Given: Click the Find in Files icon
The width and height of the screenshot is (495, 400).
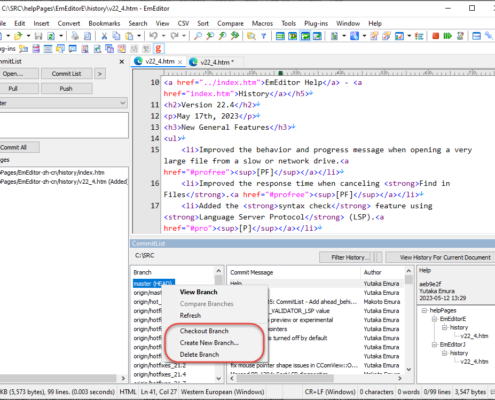Looking at the screenshot, I should pos(251,36).
